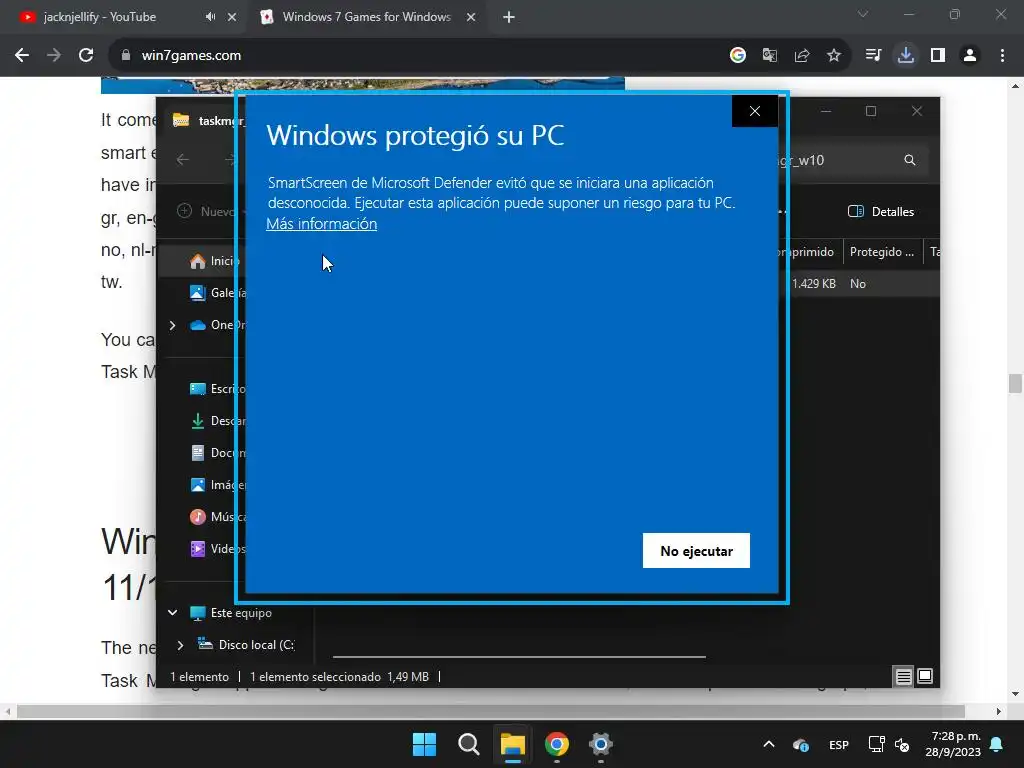The image size is (1024, 768).
Task: Open File Explorer from taskbar
Action: point(513,744)
